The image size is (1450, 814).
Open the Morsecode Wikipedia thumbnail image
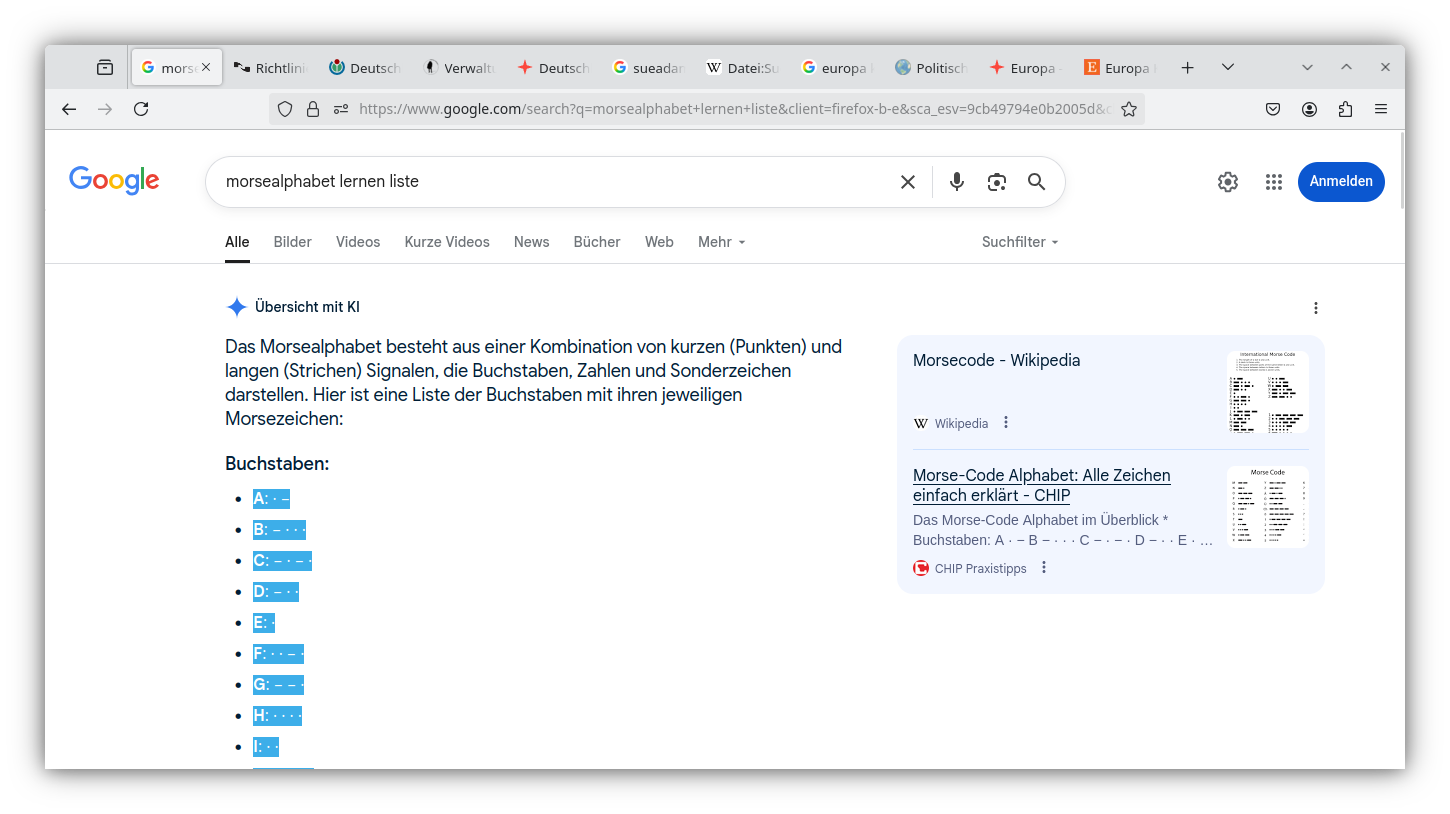pos(1267,392)
